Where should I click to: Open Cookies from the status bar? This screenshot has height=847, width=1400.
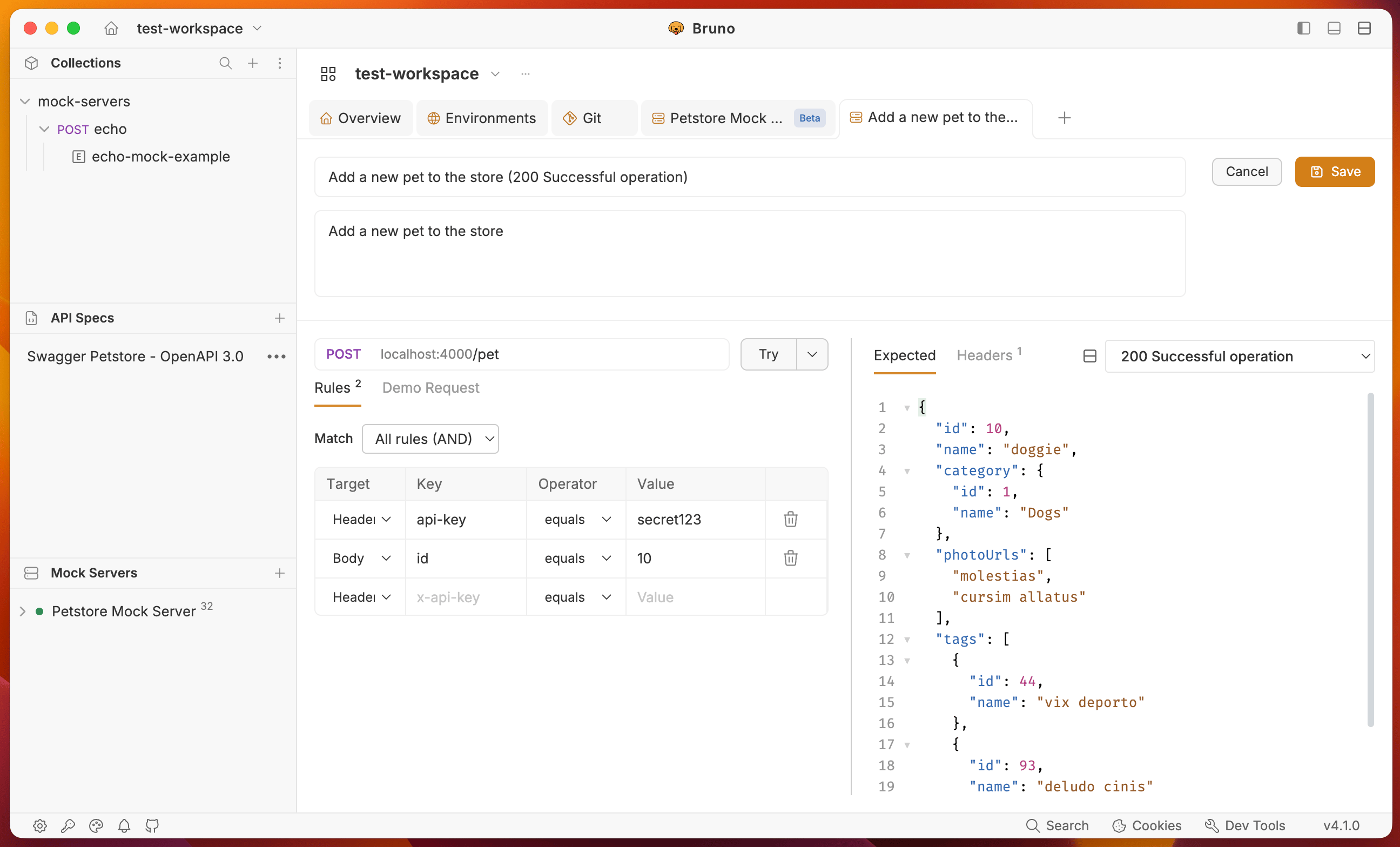1147,825
